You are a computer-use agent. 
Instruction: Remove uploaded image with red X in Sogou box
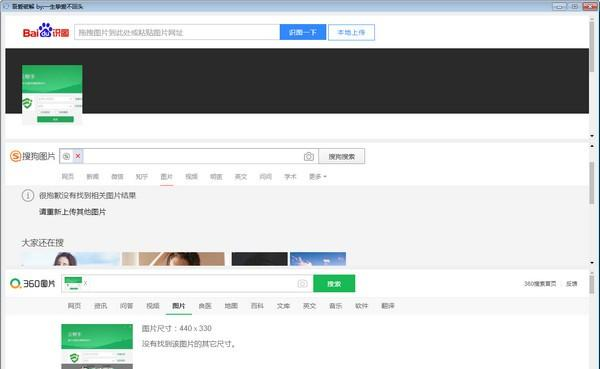coord(78,156)
